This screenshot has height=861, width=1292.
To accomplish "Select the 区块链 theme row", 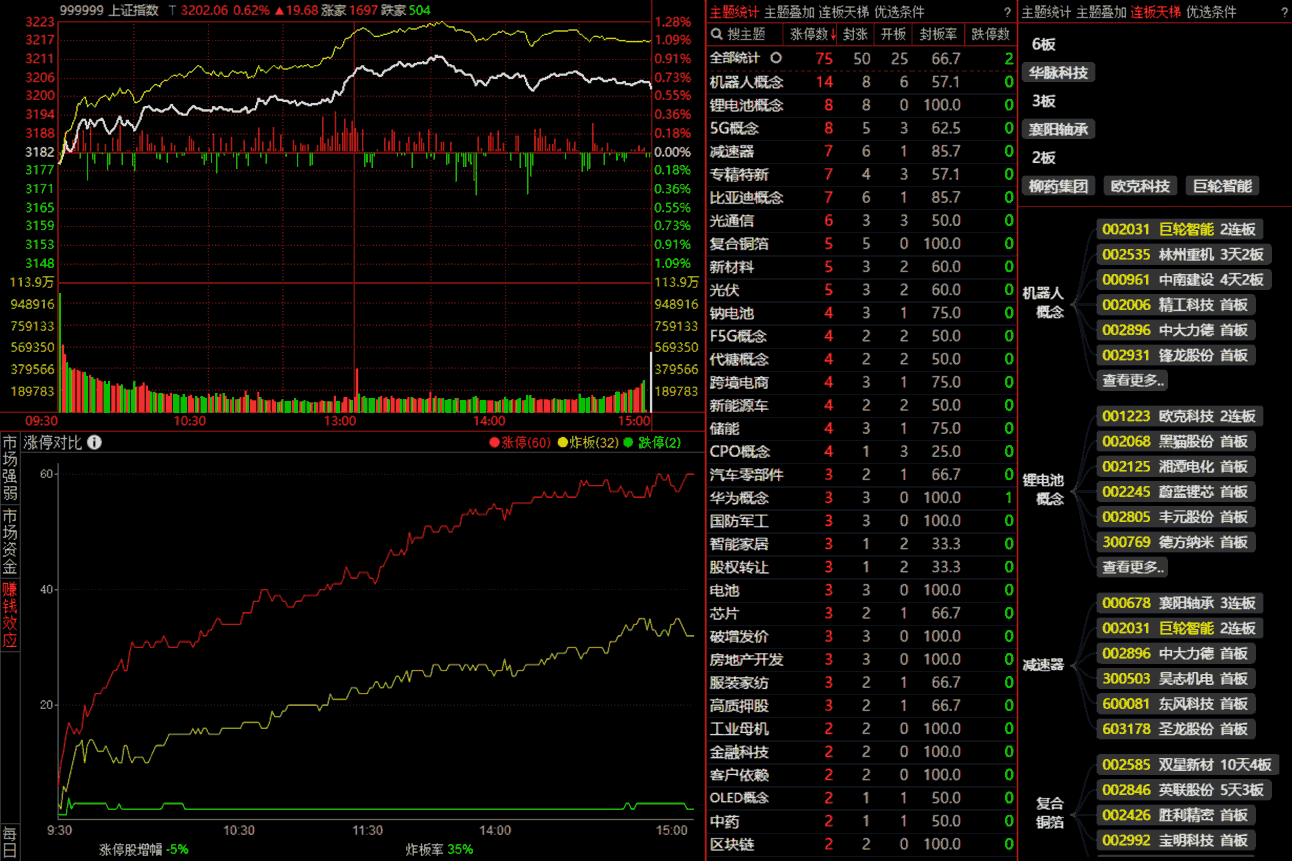I will [x=861, y=844].
